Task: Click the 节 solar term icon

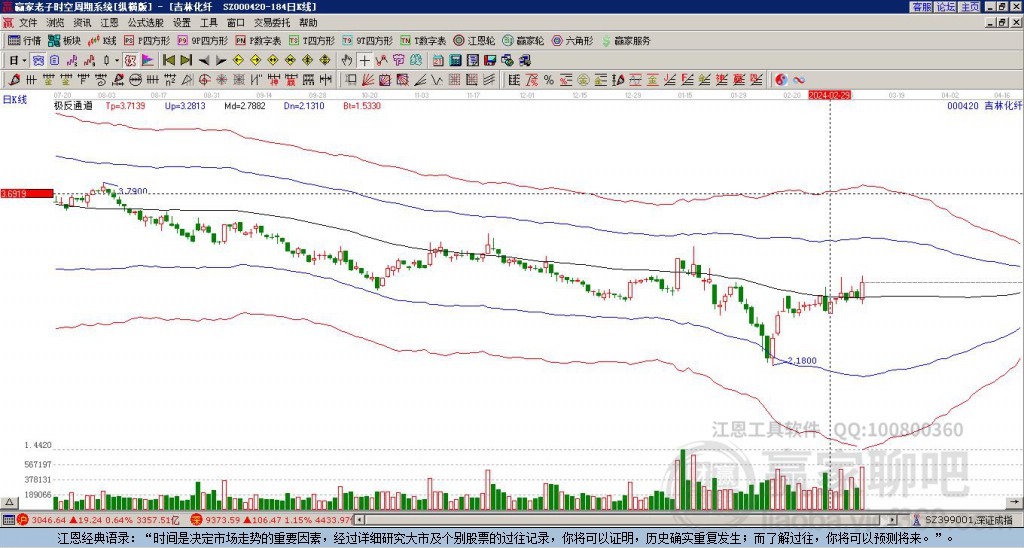Action: point(398,61)
